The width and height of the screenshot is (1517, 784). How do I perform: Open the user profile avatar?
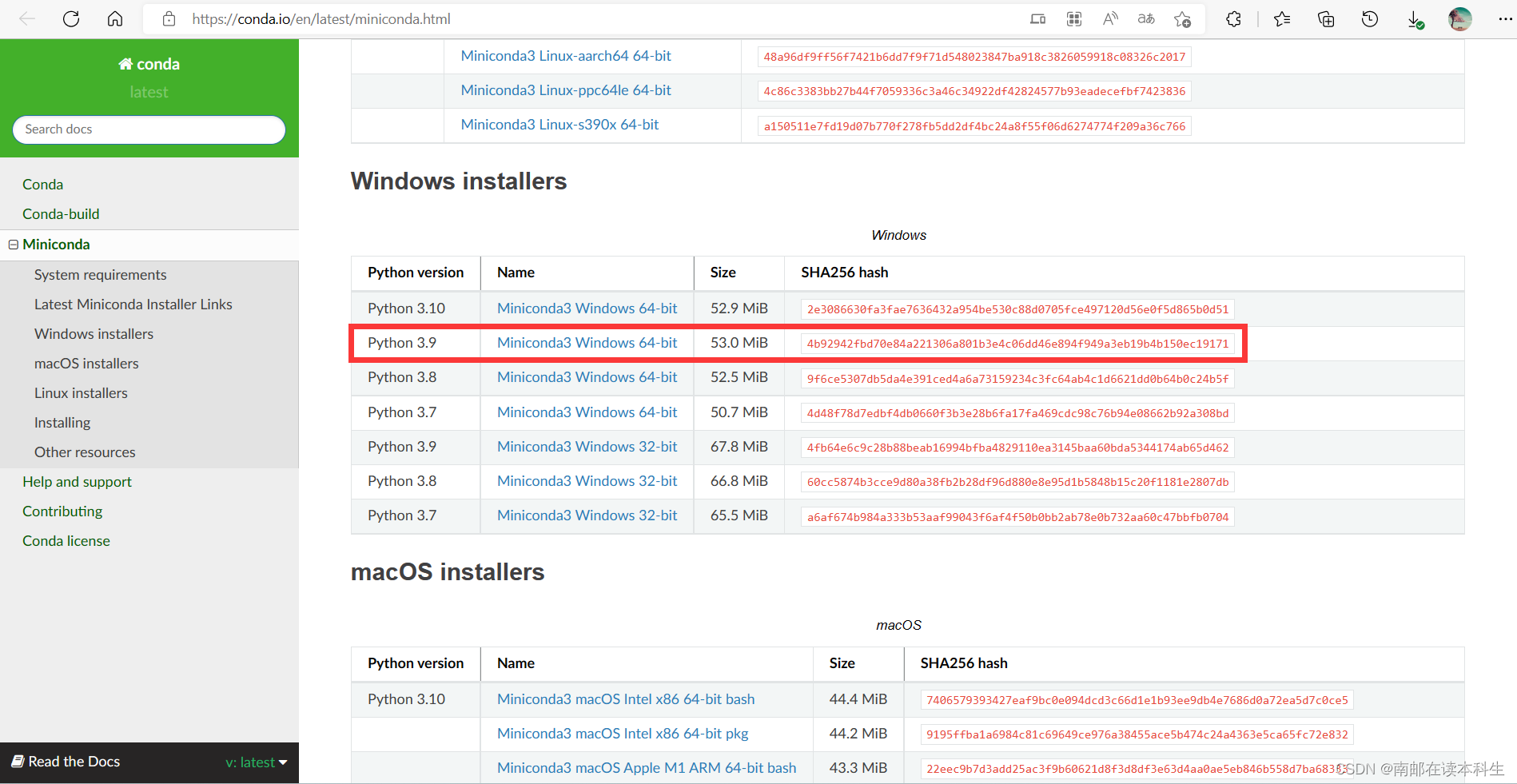[x=1459, y=19]
